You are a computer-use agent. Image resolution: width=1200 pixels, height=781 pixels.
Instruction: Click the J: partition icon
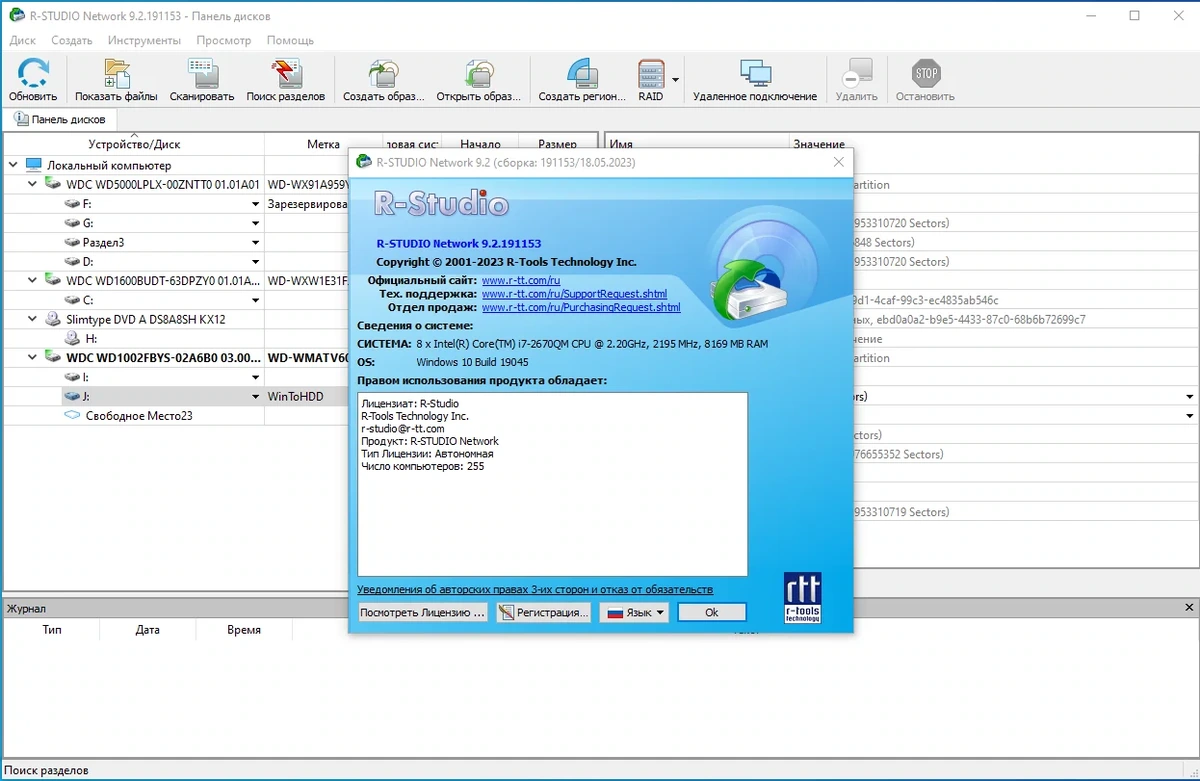pyautogui.click(x=73, y=396)
